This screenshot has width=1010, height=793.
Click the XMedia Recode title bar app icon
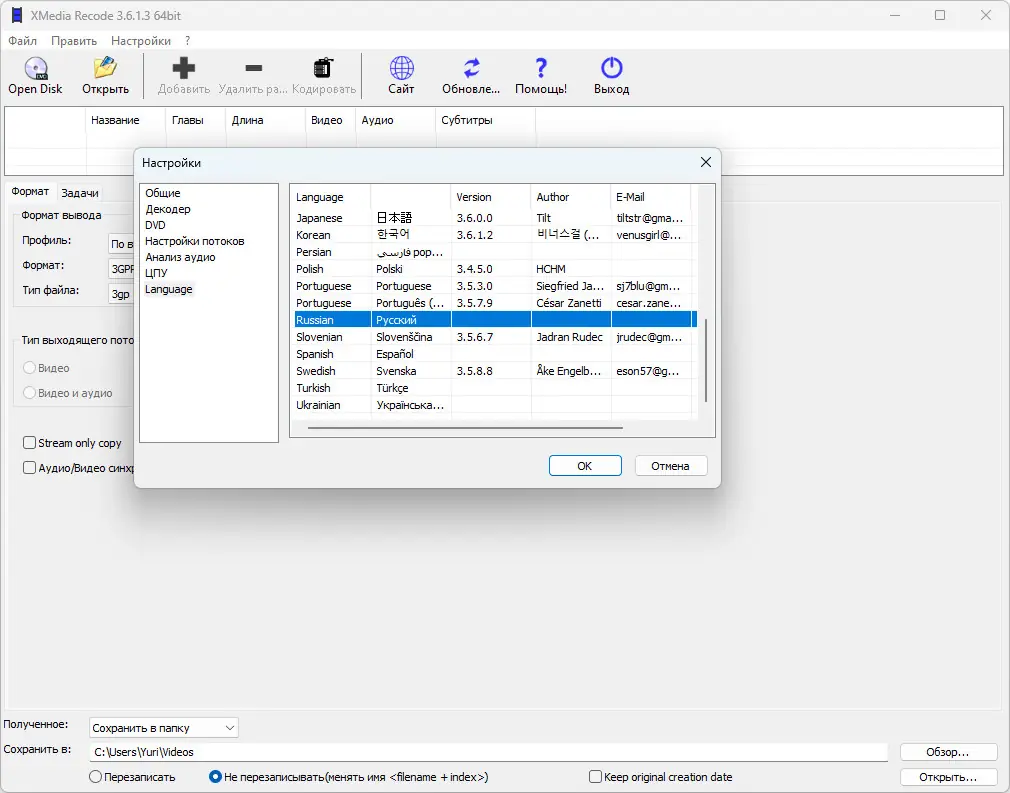[x=17, y=15]
